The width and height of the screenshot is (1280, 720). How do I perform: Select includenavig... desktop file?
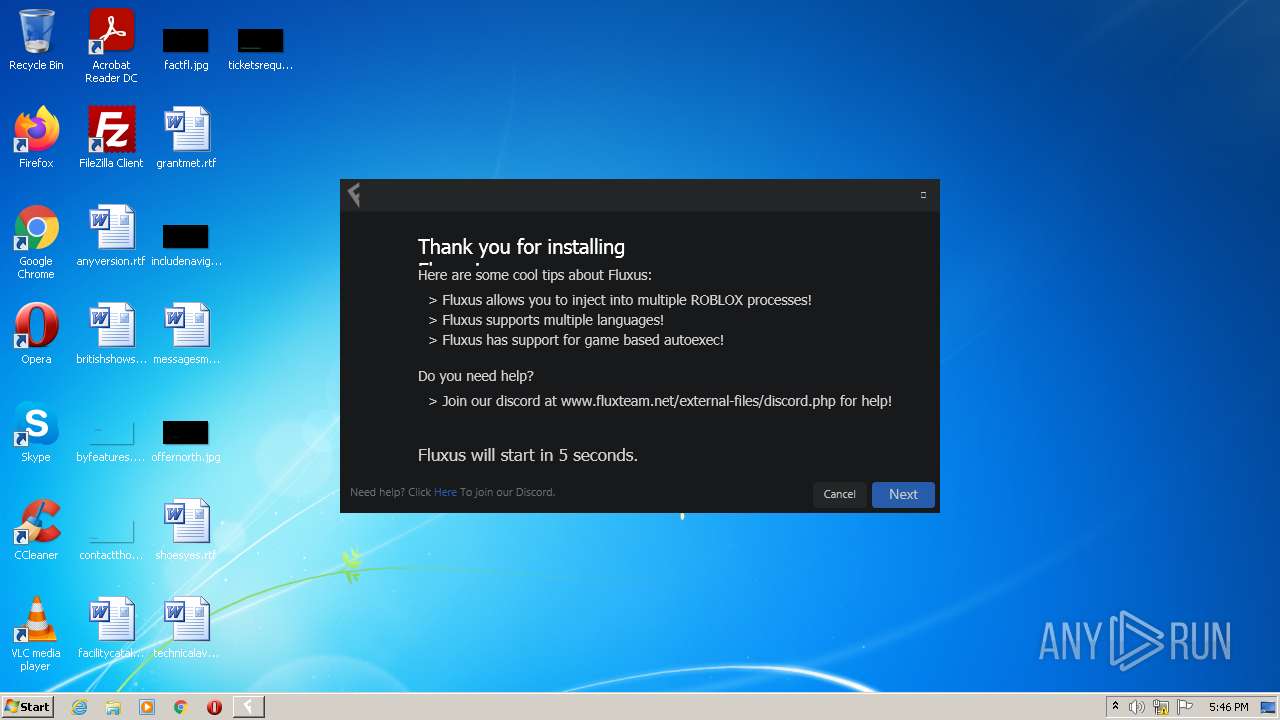186,244
